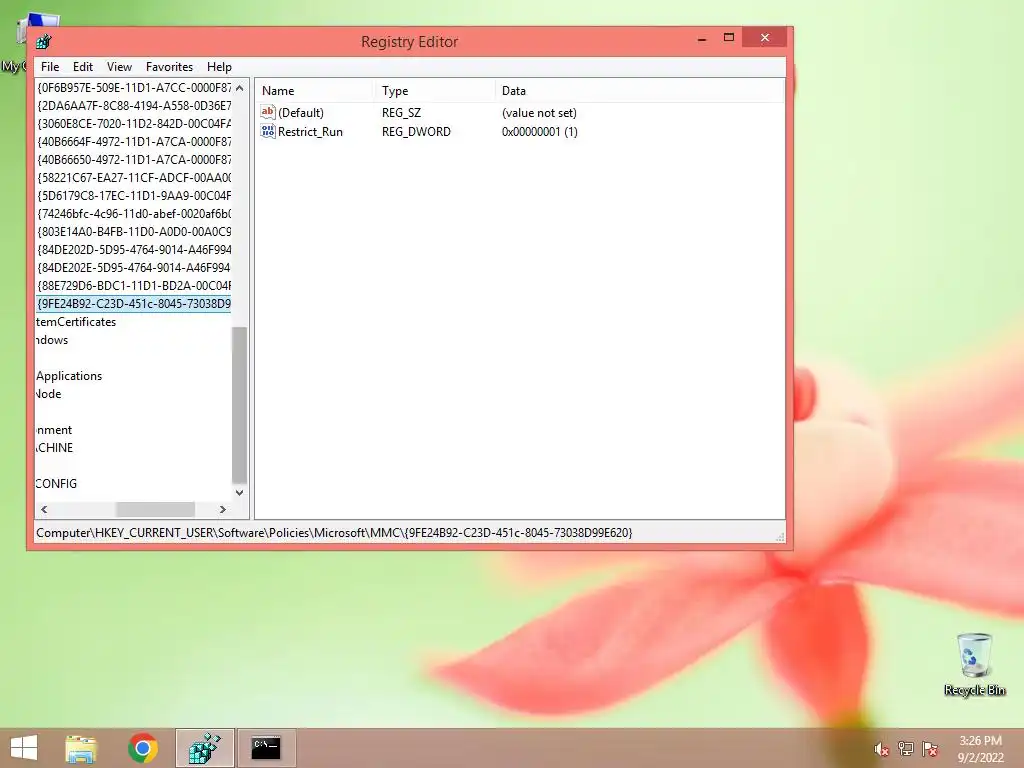Click the Action Center flag icon
This screenshot has height=768, width=1024.
tap(930, 749)
